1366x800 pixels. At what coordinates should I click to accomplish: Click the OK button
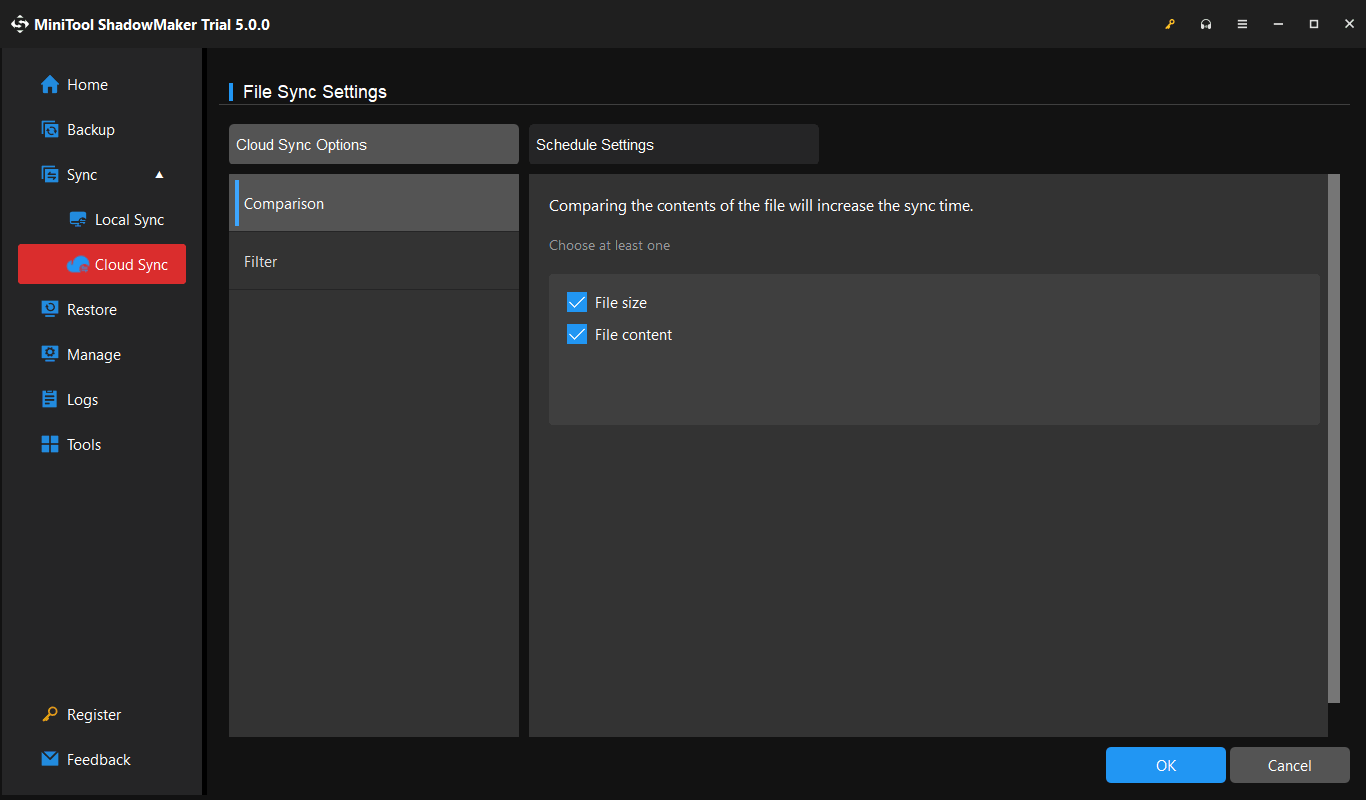coord(1166,765)
